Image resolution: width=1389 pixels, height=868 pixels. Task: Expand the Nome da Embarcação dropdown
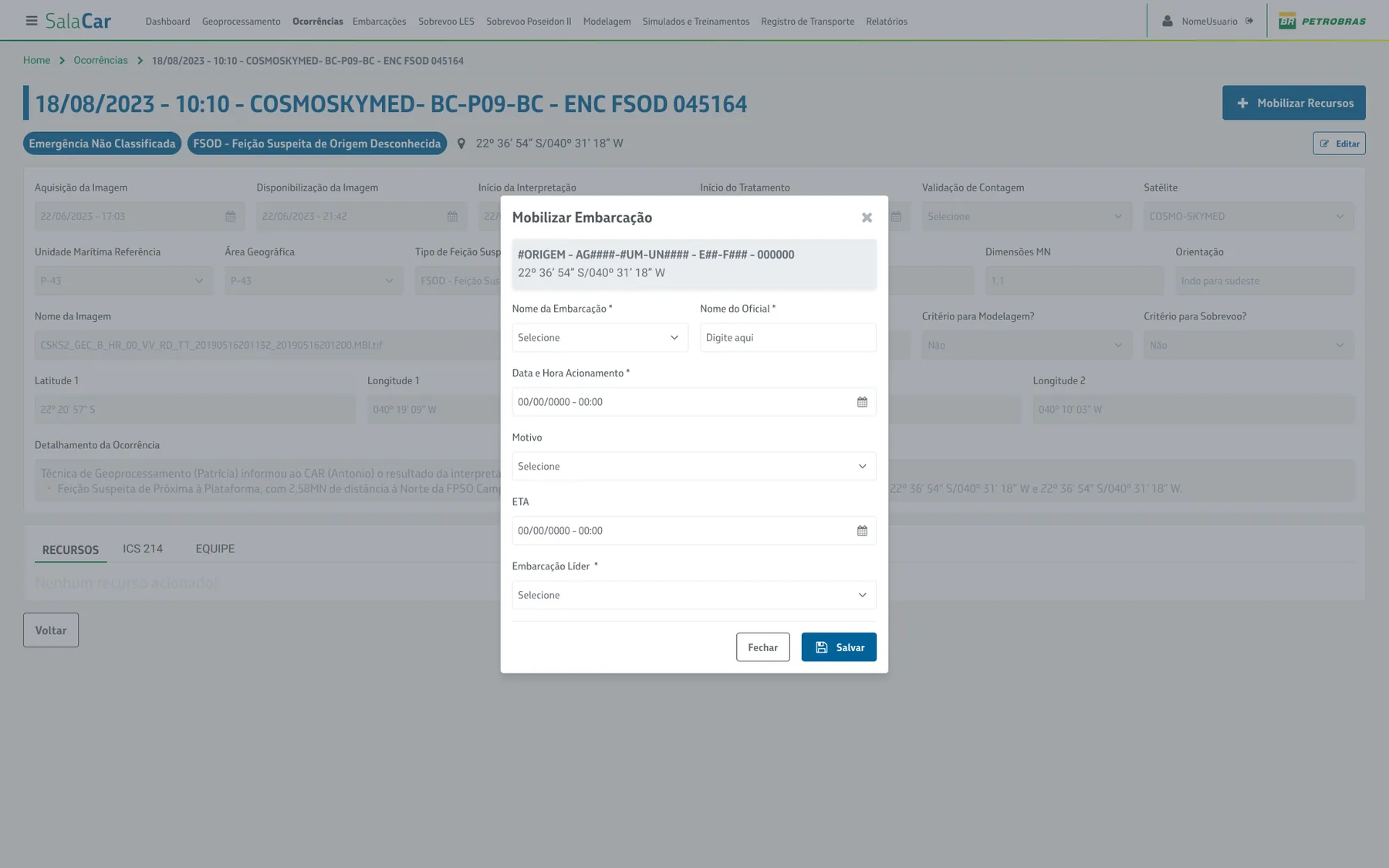(600, 338)
